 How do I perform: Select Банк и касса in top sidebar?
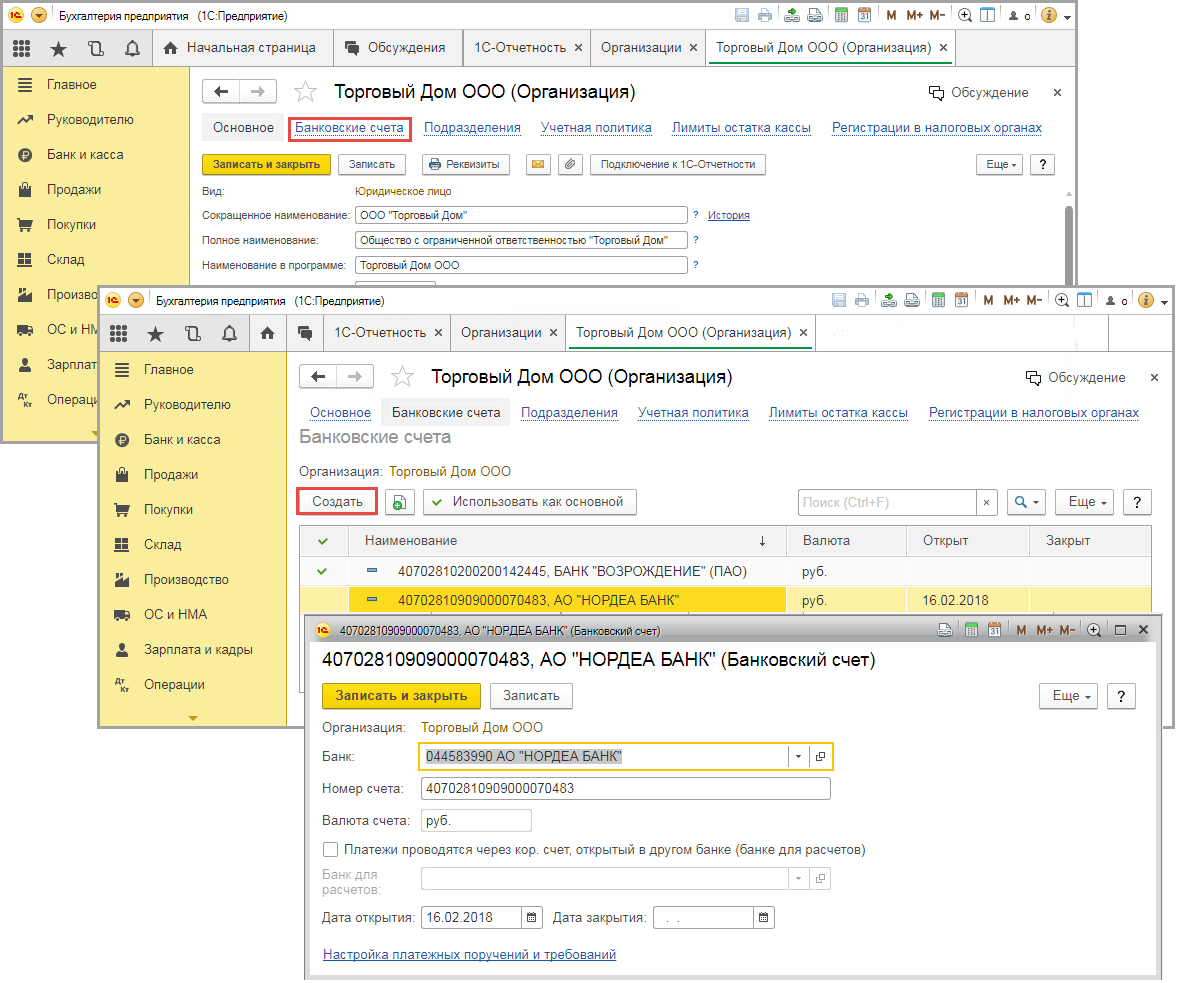85,155
